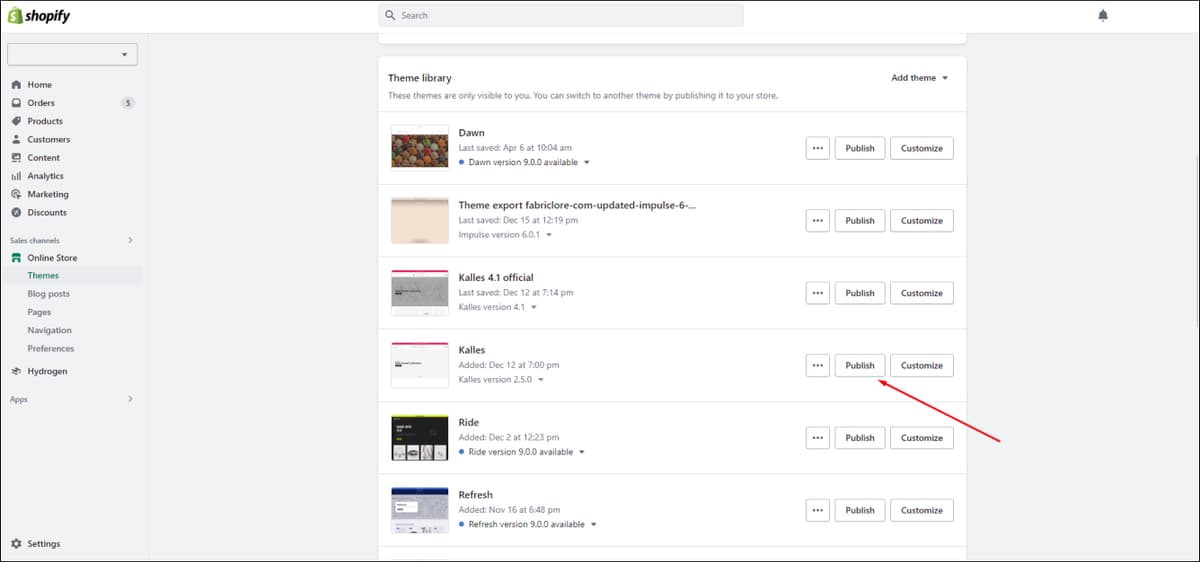The image size is (1200, 562).
Task: Open more actions for Dawn theme
Action: (818, 148)
